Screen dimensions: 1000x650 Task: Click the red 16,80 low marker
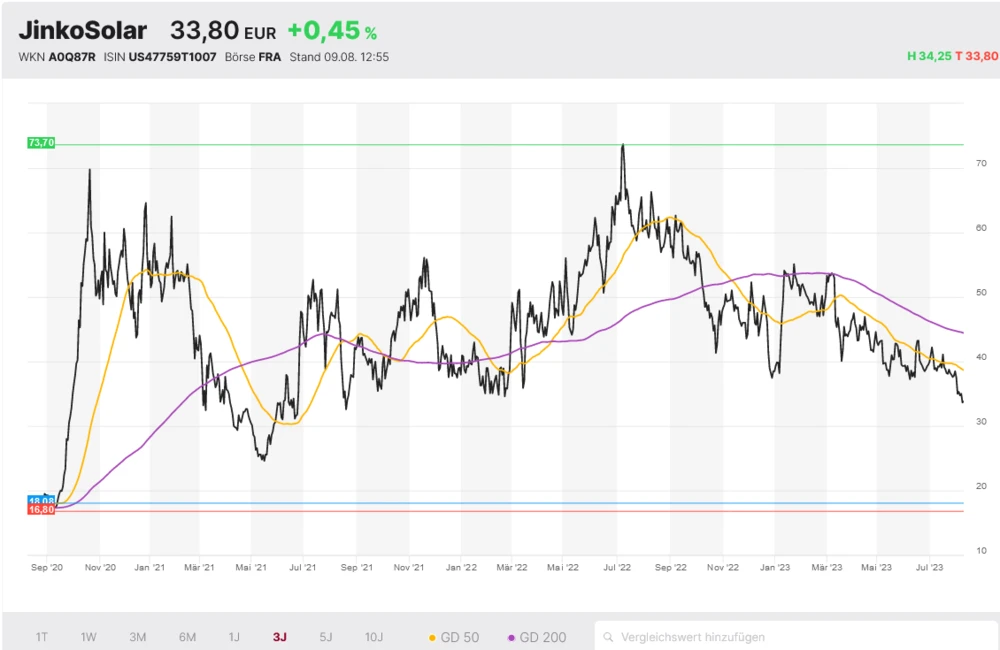[x=42, y=510]
